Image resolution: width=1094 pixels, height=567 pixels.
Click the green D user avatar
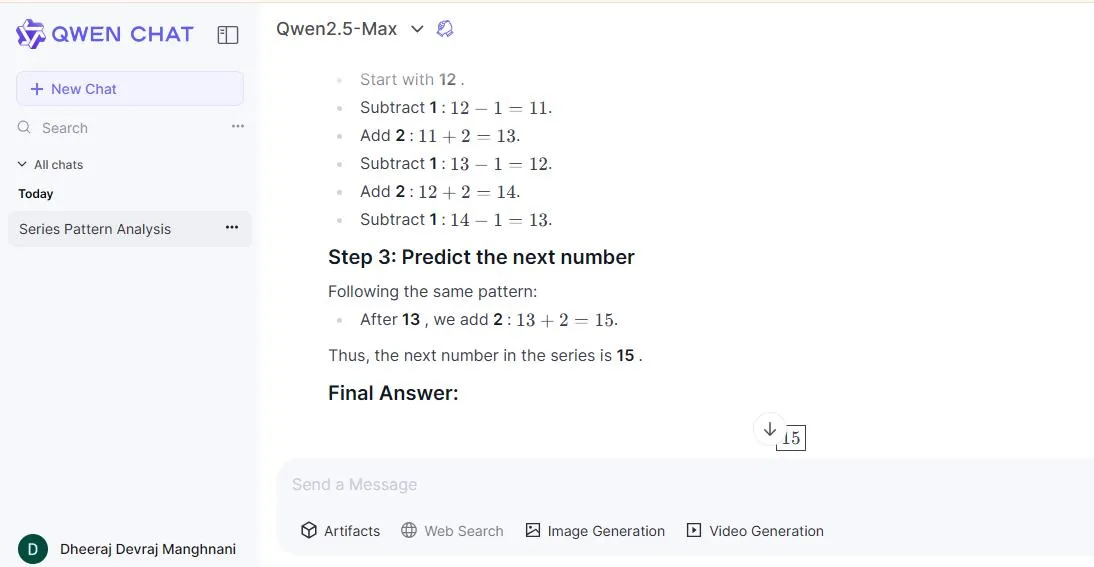pos(33,549)
